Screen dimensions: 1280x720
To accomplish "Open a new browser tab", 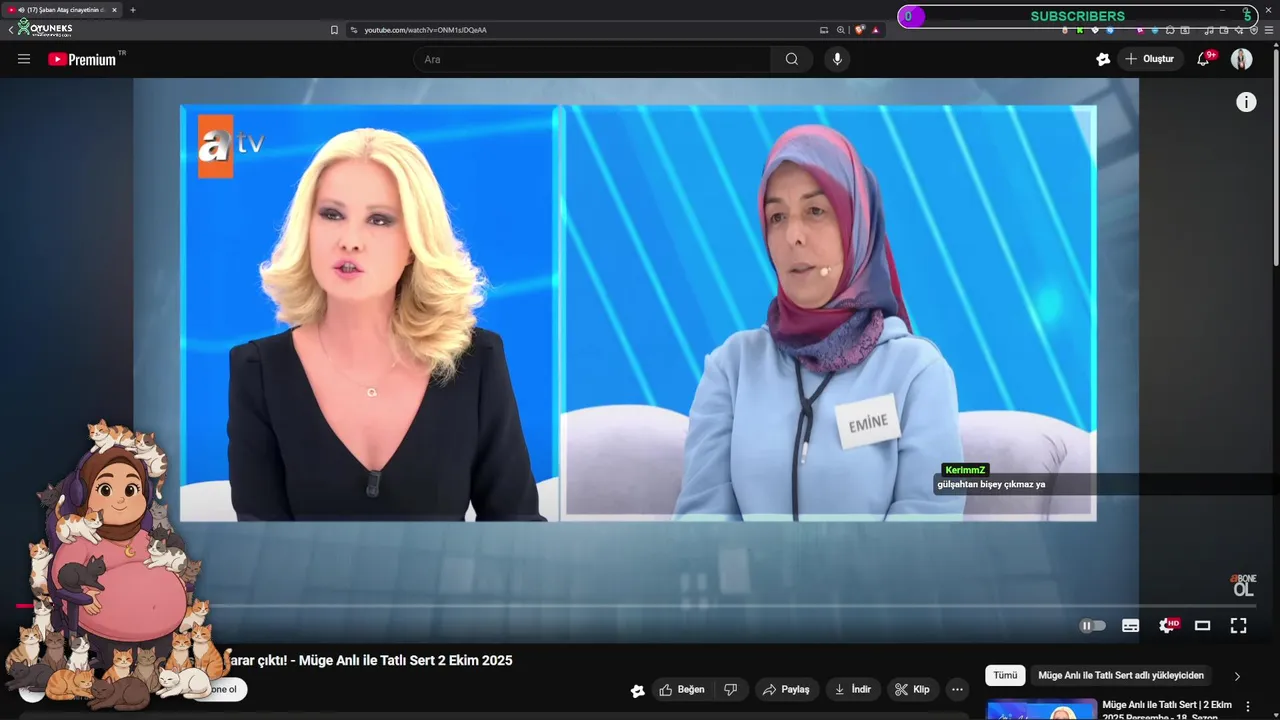I will 133,10.
